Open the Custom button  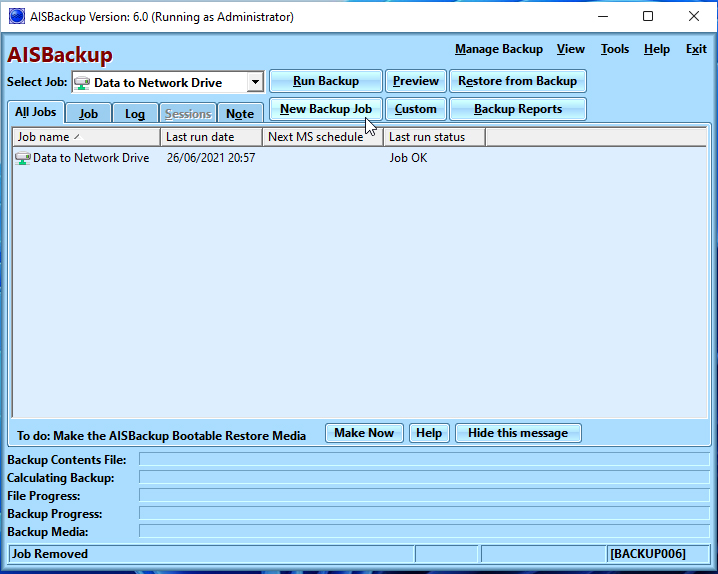415,109
